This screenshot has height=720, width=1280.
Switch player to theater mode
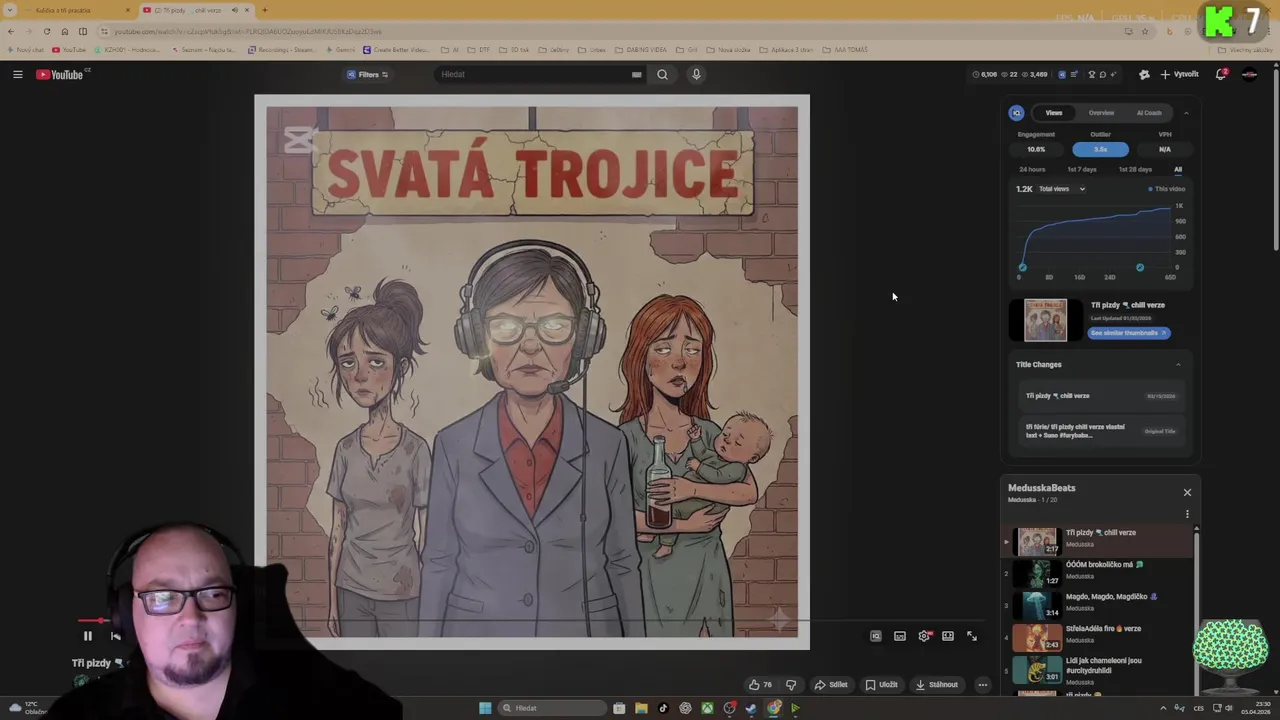tap(948, 636)
